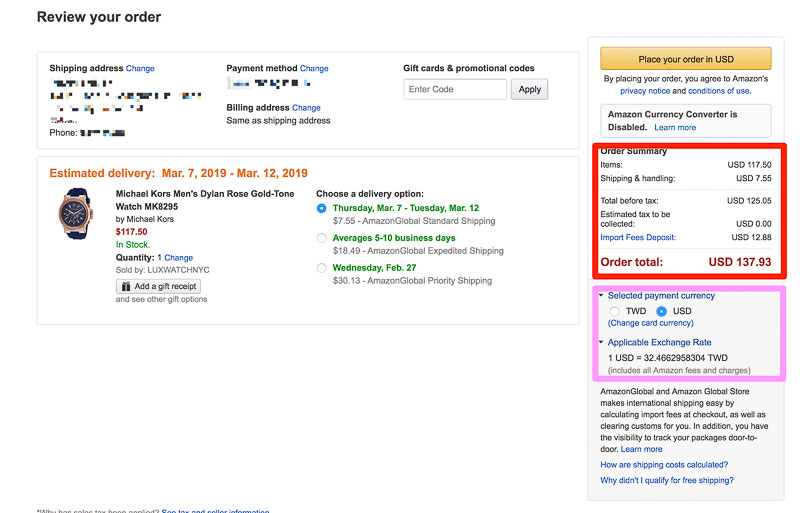This screenshot has width=800, height=513.
Task: Change the payment method
Action: tap(314, 68)
